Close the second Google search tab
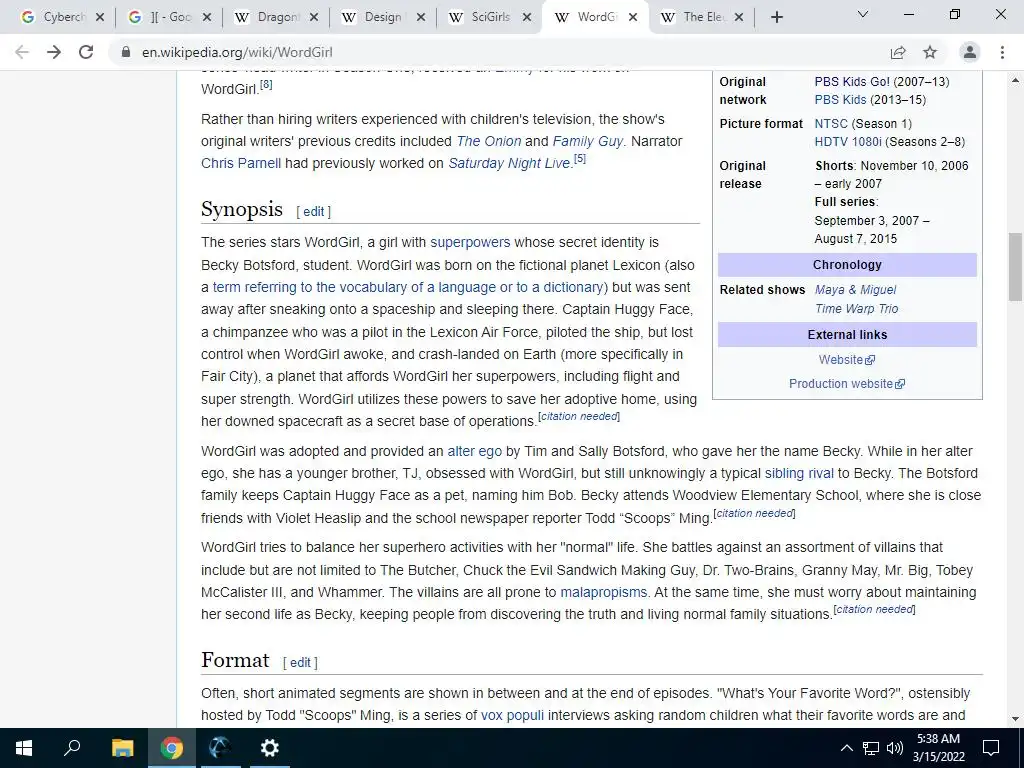 click(207, 18)
